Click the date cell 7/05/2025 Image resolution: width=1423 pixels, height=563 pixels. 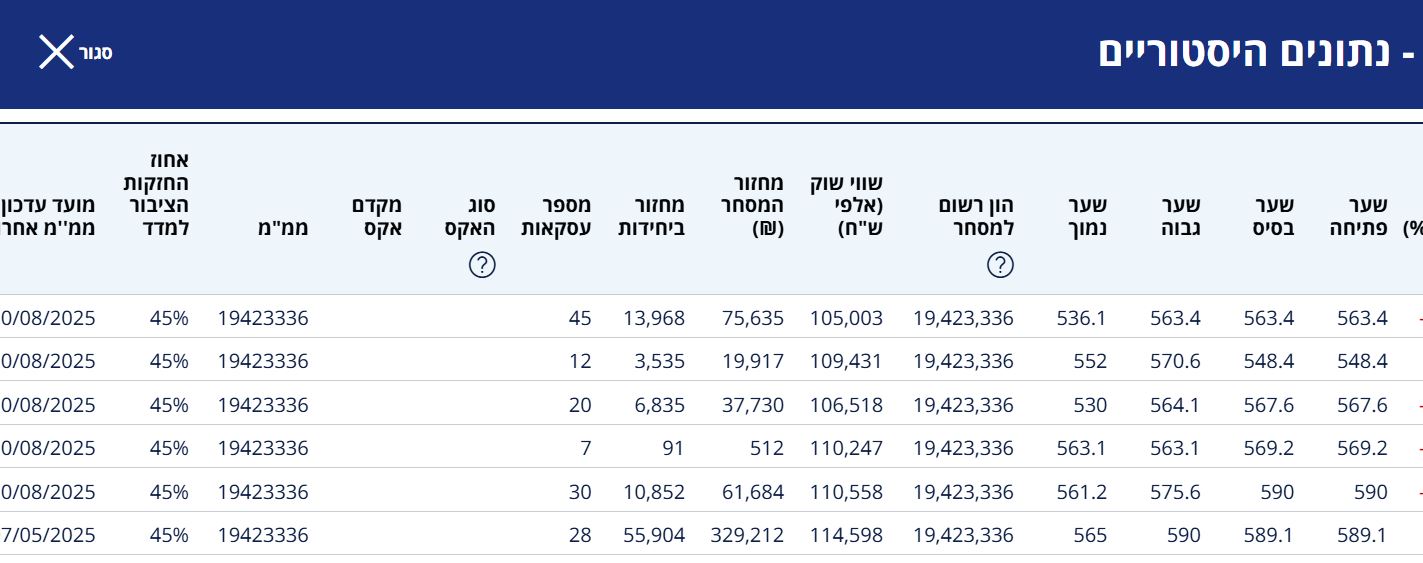[x=48, y=535]
